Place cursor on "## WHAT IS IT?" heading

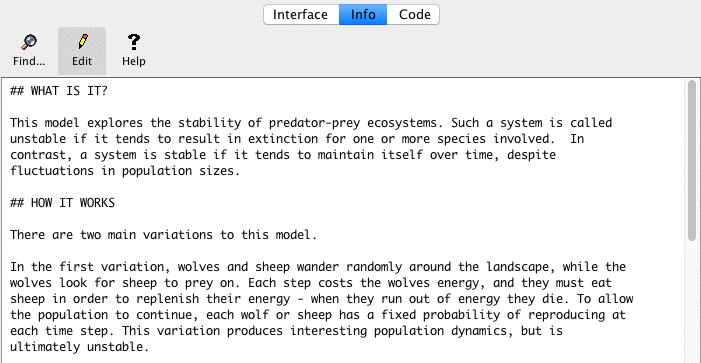[59, 91]
